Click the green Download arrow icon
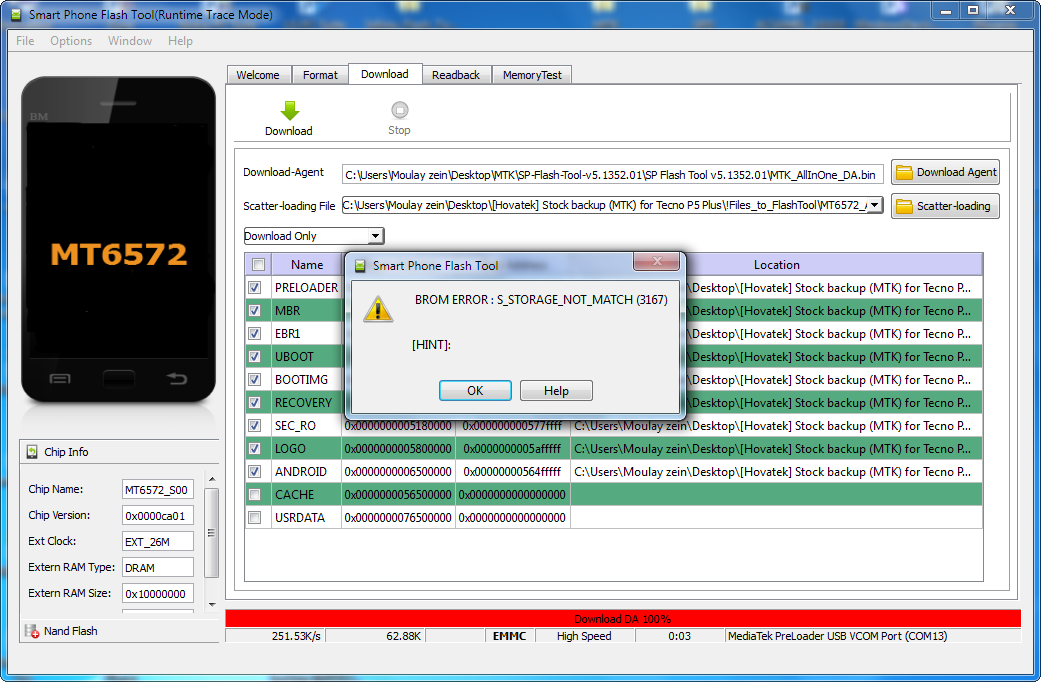 [289, 110]
